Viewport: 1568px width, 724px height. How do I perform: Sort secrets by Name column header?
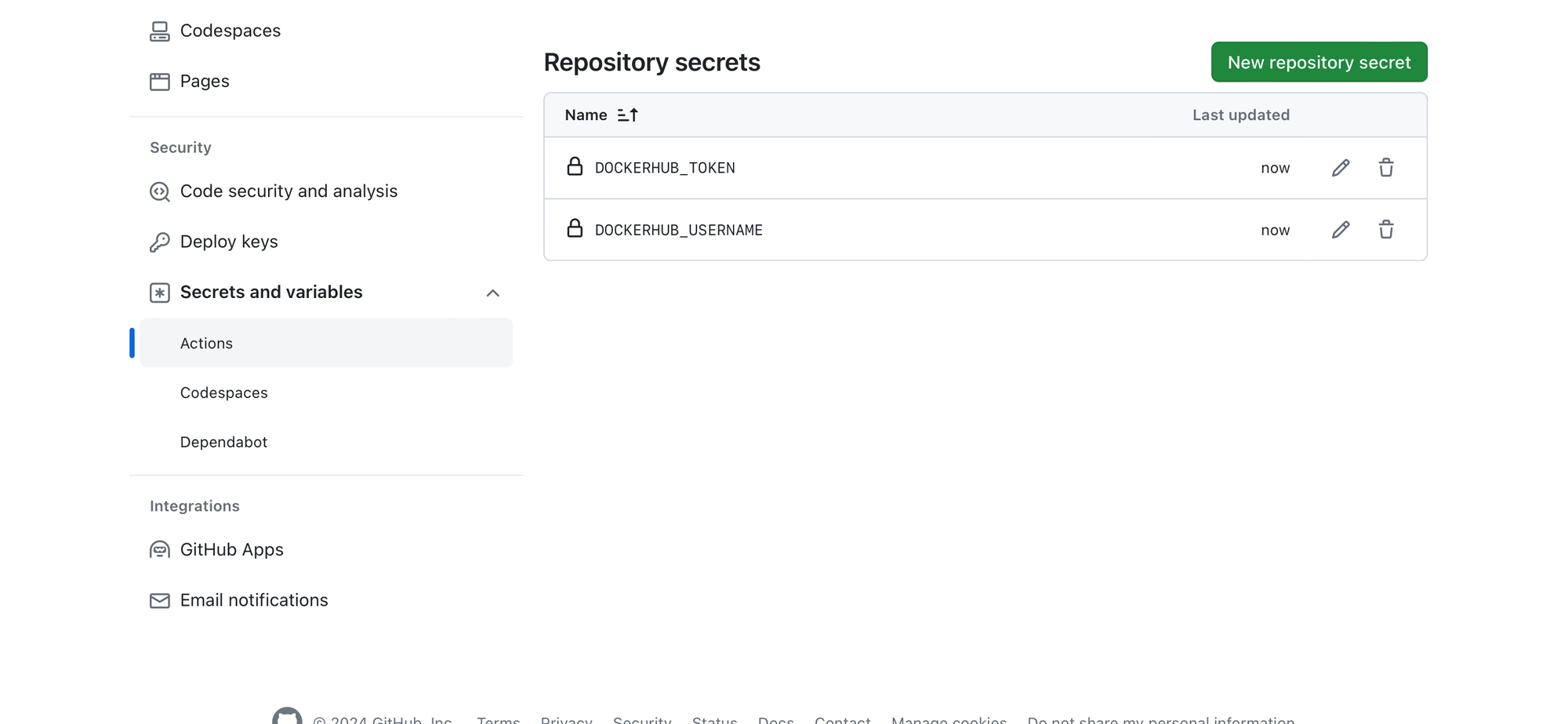click(x=586, y=115)
